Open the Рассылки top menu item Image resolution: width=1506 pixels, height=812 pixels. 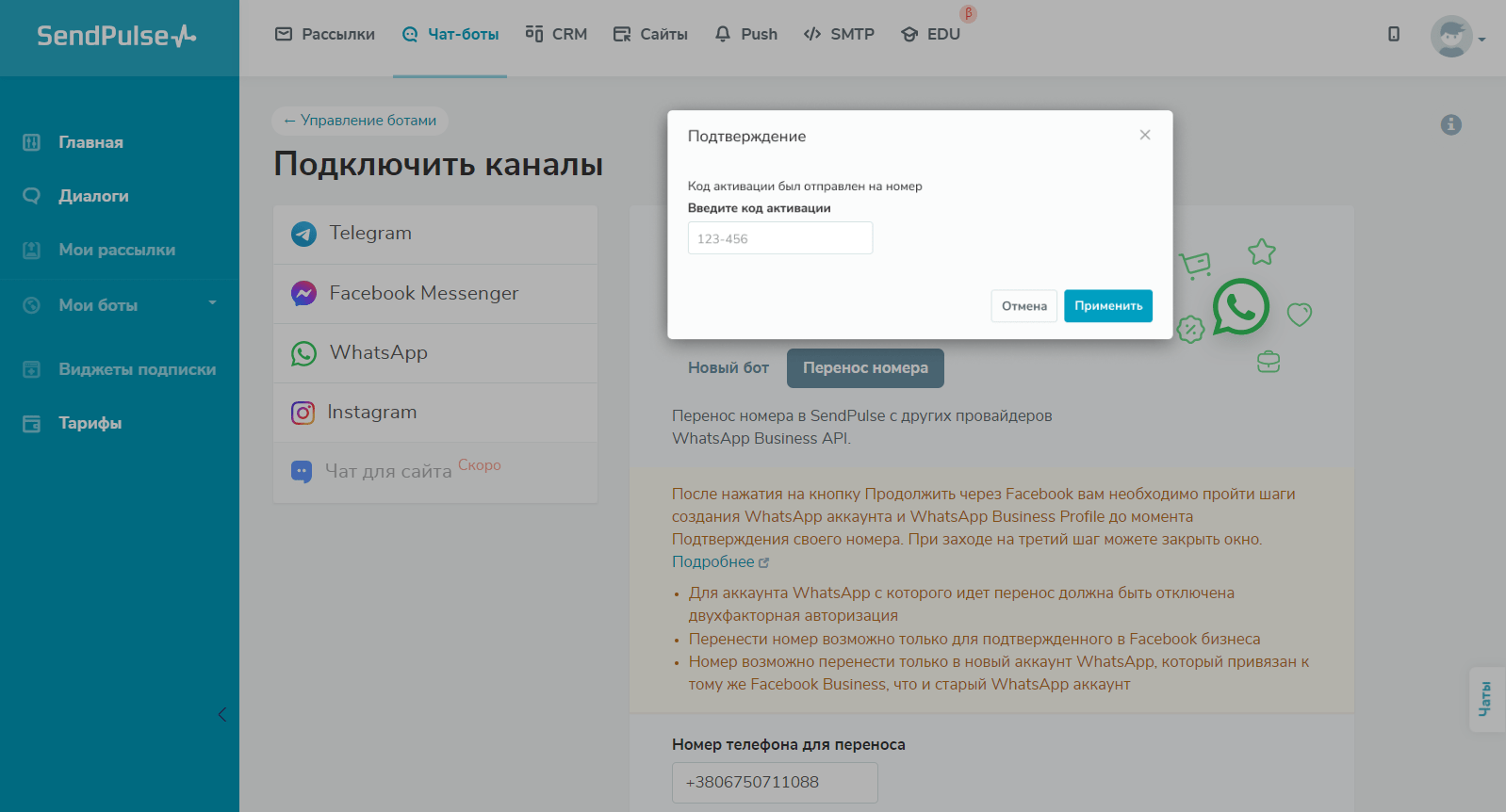pyautogui.click(x=325, y=35)
